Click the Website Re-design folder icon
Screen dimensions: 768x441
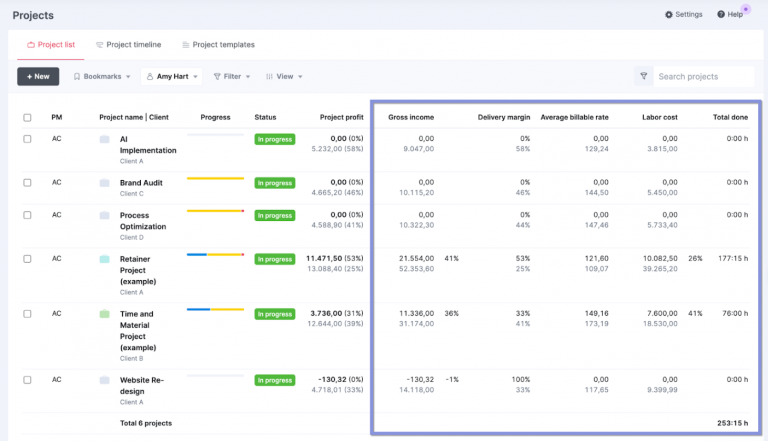[105, 380]
